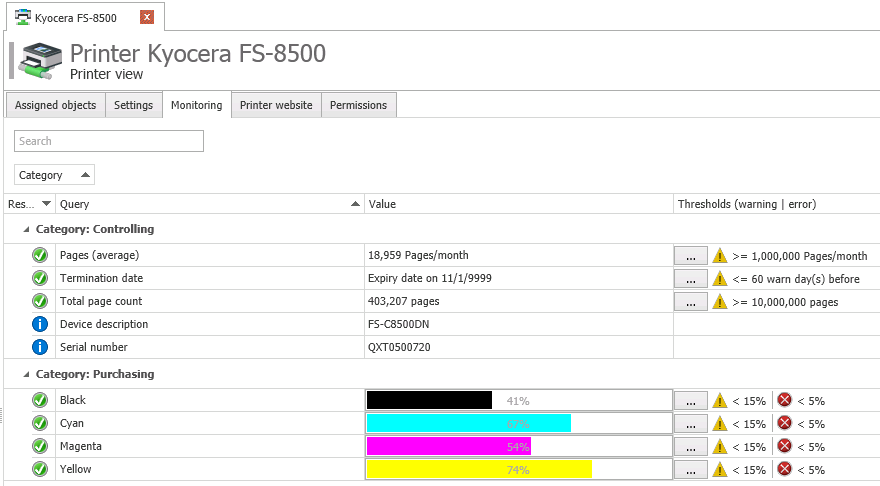
Task: Open the Result column filter dropdown
Action: point(46,204)
